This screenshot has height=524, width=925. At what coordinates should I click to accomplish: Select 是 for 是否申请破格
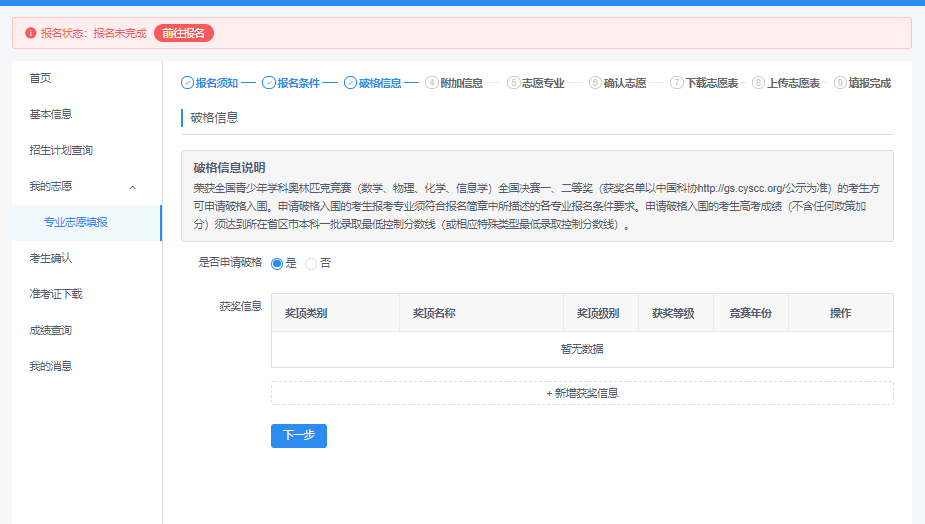pos(277,264)
